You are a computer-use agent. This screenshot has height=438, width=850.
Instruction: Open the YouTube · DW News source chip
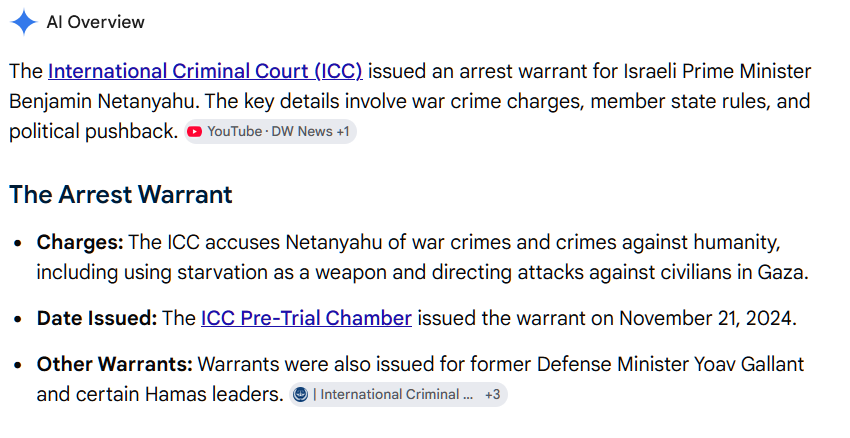click(270, 132)
